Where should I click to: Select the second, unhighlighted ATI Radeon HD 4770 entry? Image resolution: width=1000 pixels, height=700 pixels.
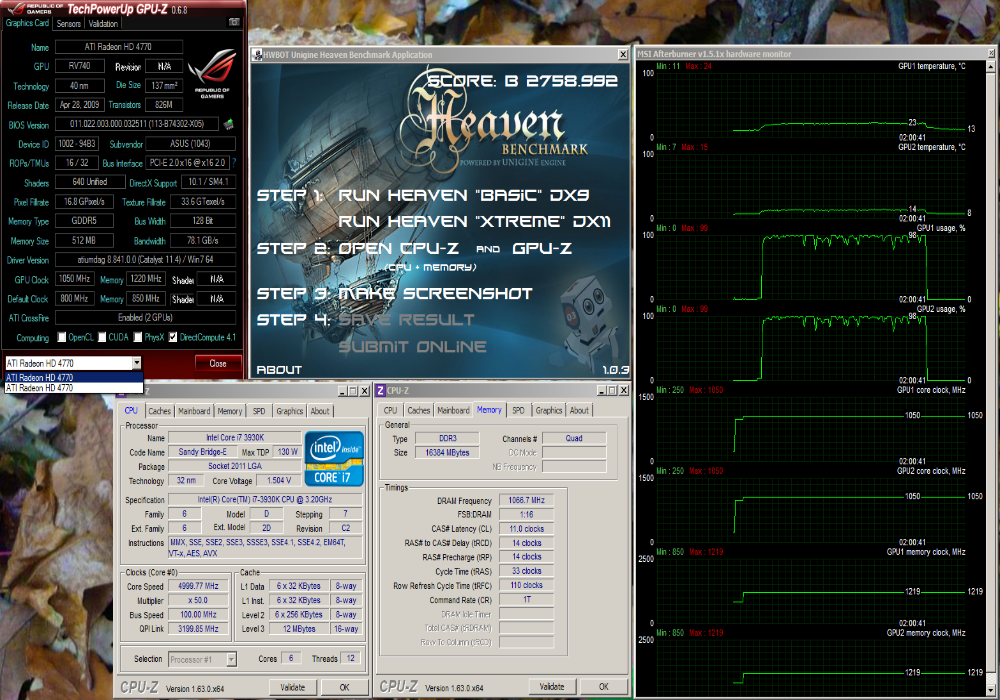tap(73, 388)
